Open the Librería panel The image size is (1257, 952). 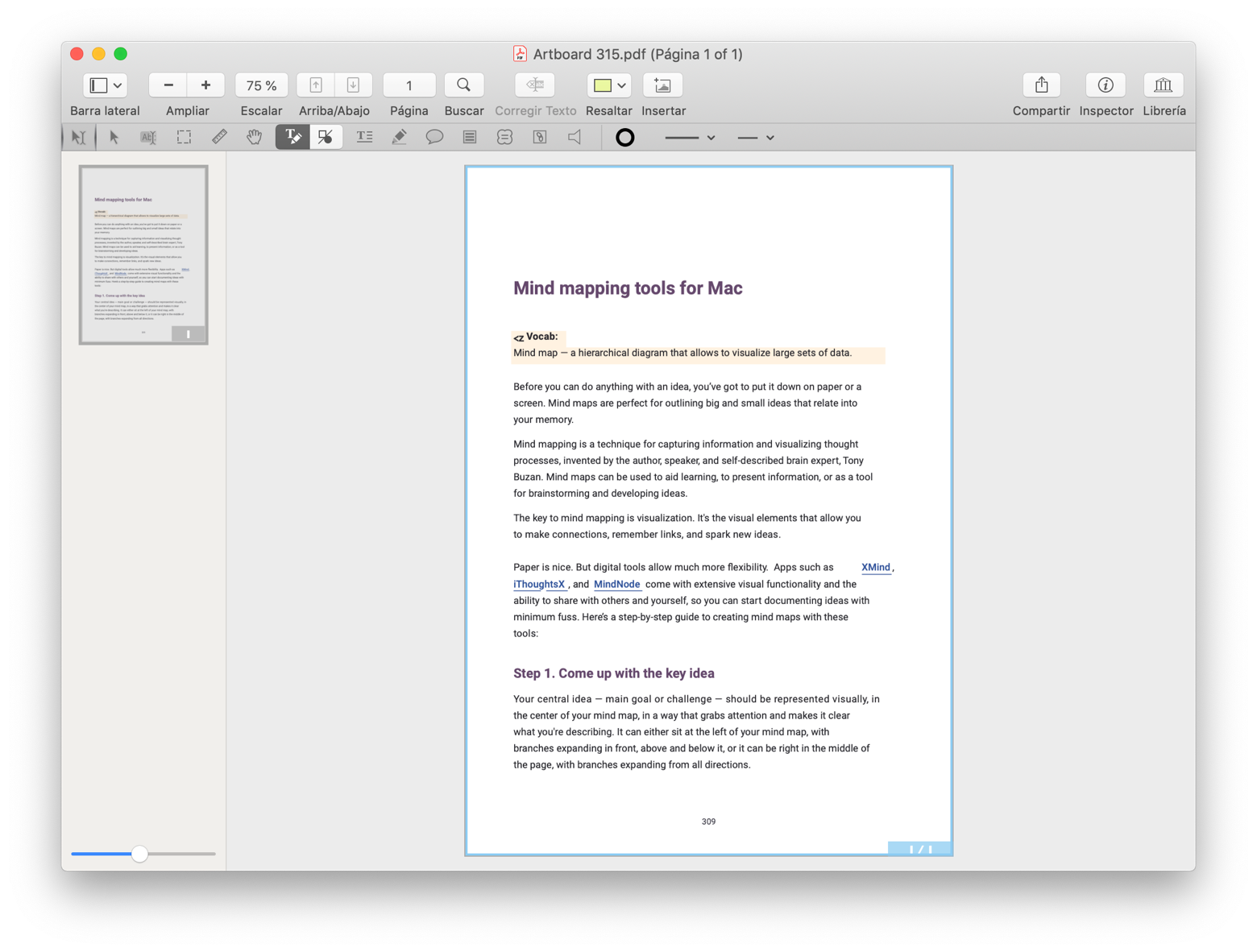click(x=1163, y=85)
